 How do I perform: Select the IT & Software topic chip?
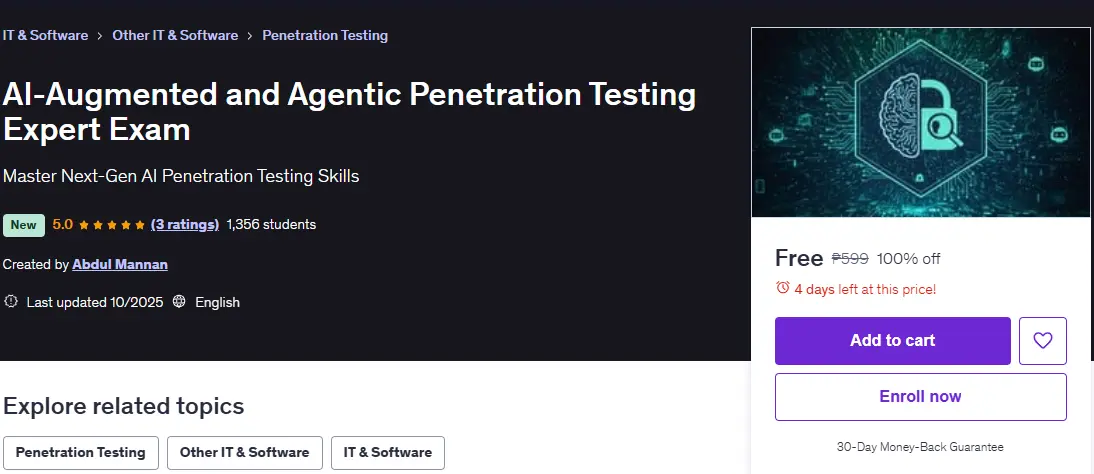388,452
